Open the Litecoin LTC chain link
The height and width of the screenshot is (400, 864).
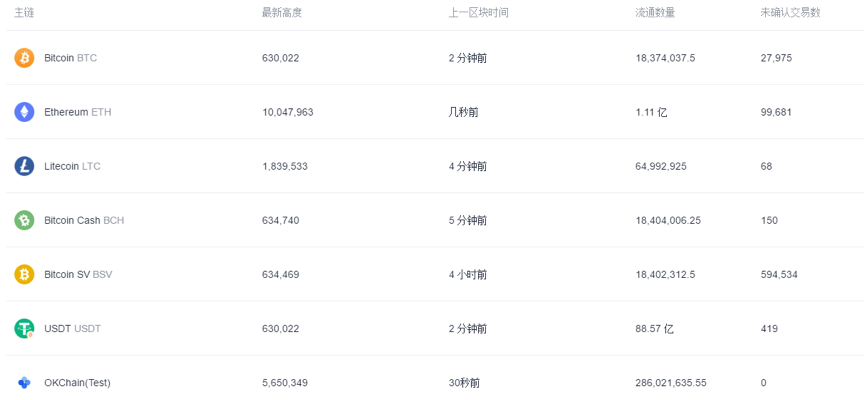pyautogui.click(x=72, y=166)
